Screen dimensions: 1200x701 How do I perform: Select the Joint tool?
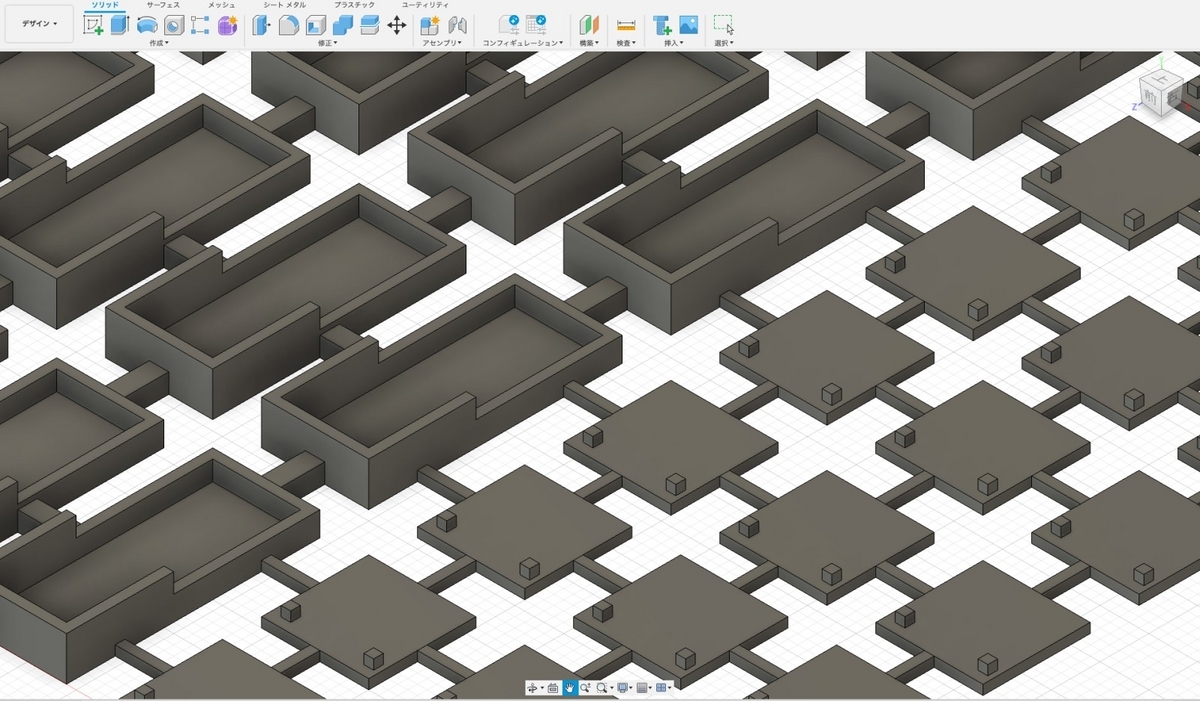coord(457,25)
